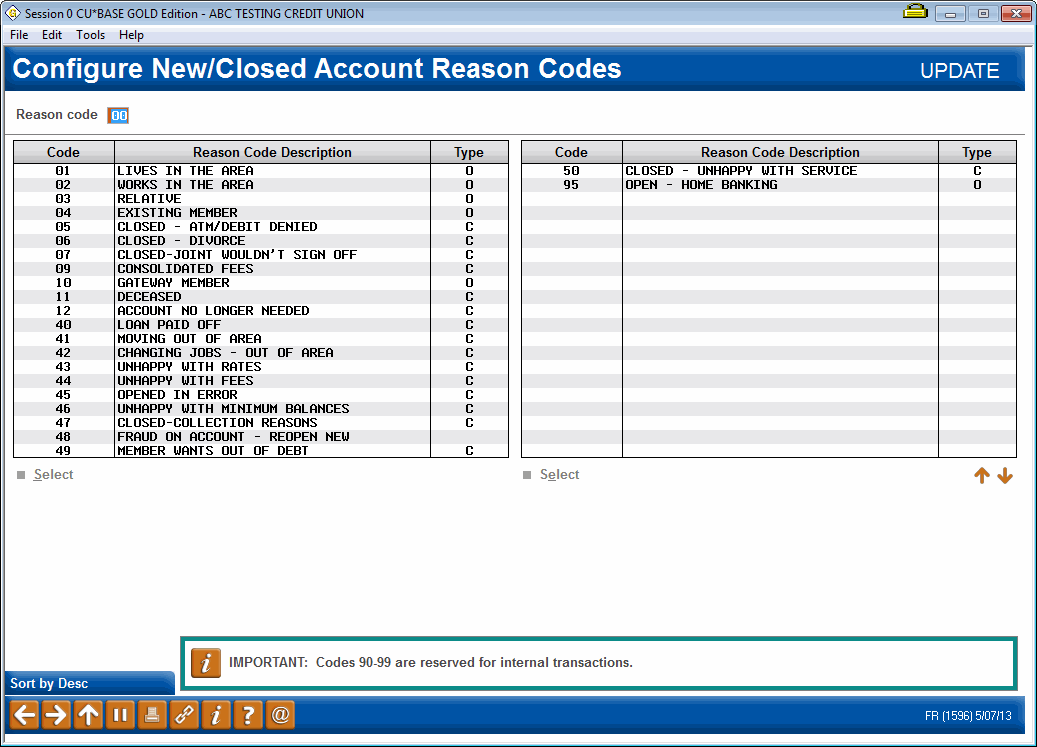Open the File menu
Image resolution: width=1037 pixels, height=747 pixels.
(18, 35)
